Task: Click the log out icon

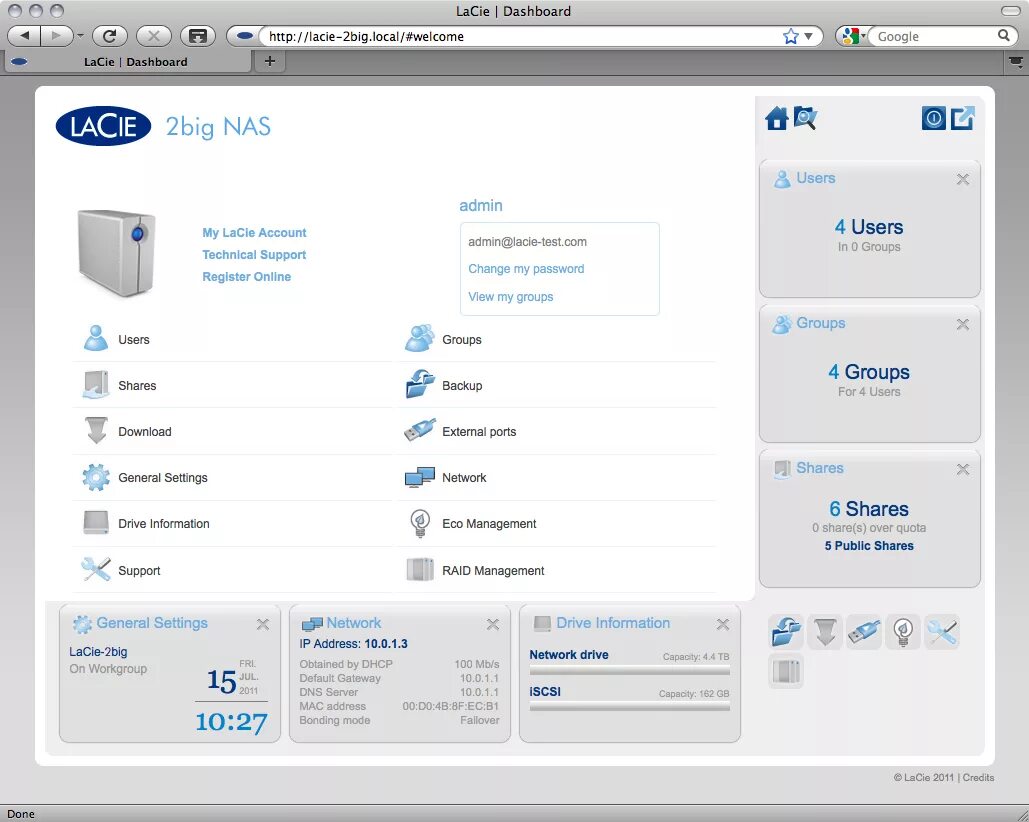Action: pos(963,118)
